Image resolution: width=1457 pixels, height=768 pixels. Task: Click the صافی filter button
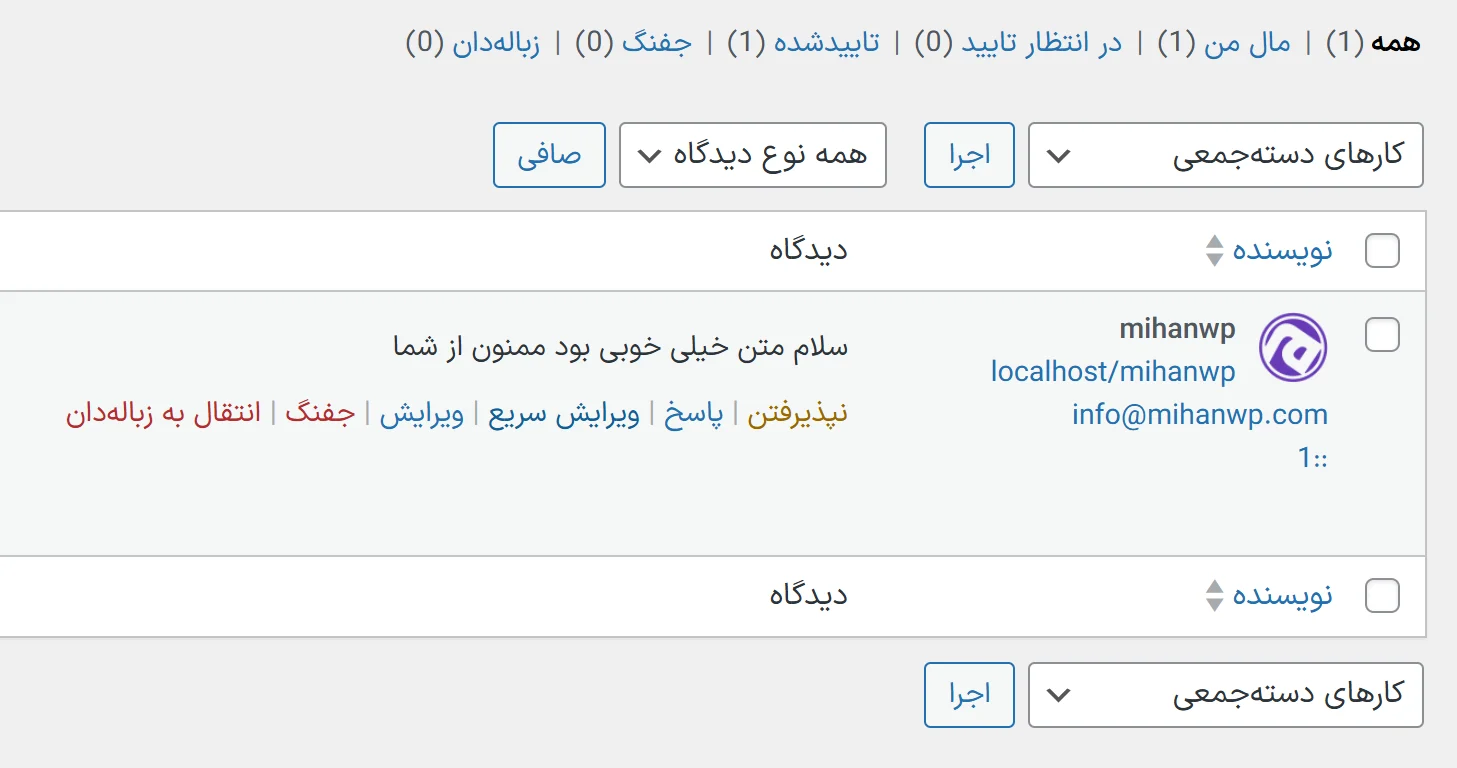point(549,155)
